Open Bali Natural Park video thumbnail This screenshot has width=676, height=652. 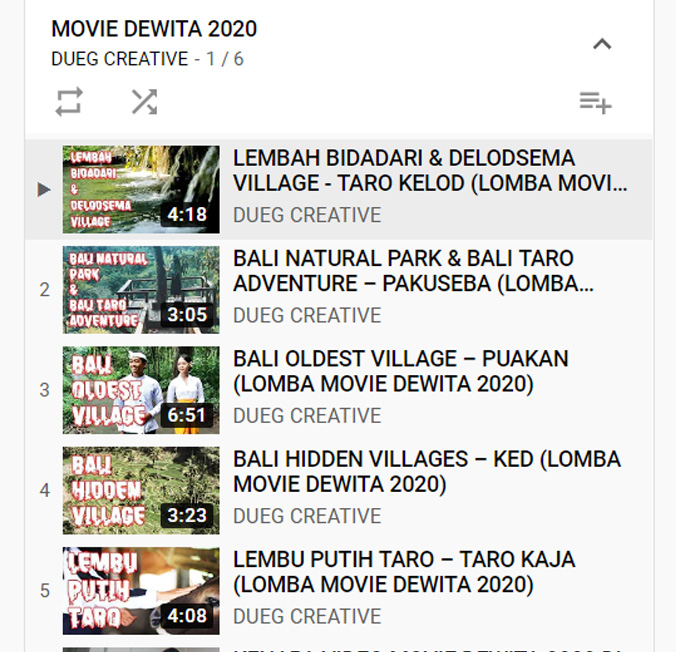(141, 290)
